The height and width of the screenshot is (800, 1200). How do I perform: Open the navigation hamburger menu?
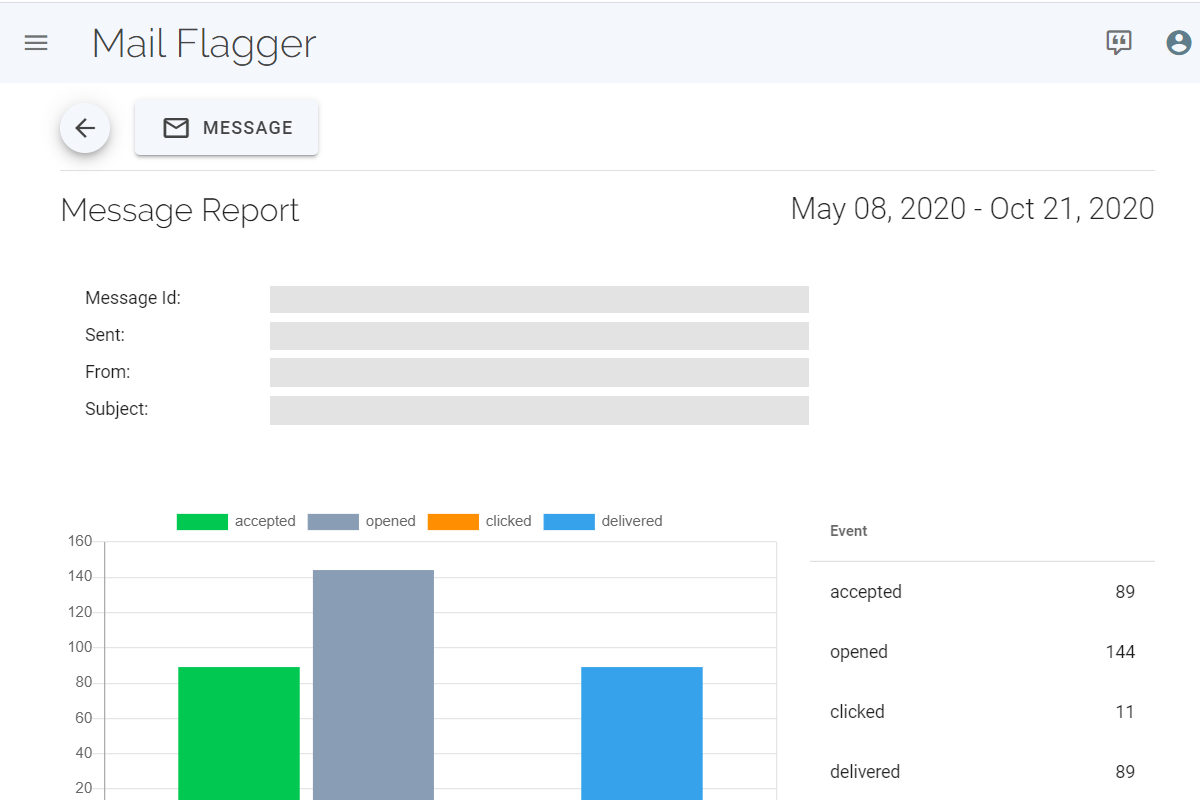pyautogui.click(x=36, y=42)
